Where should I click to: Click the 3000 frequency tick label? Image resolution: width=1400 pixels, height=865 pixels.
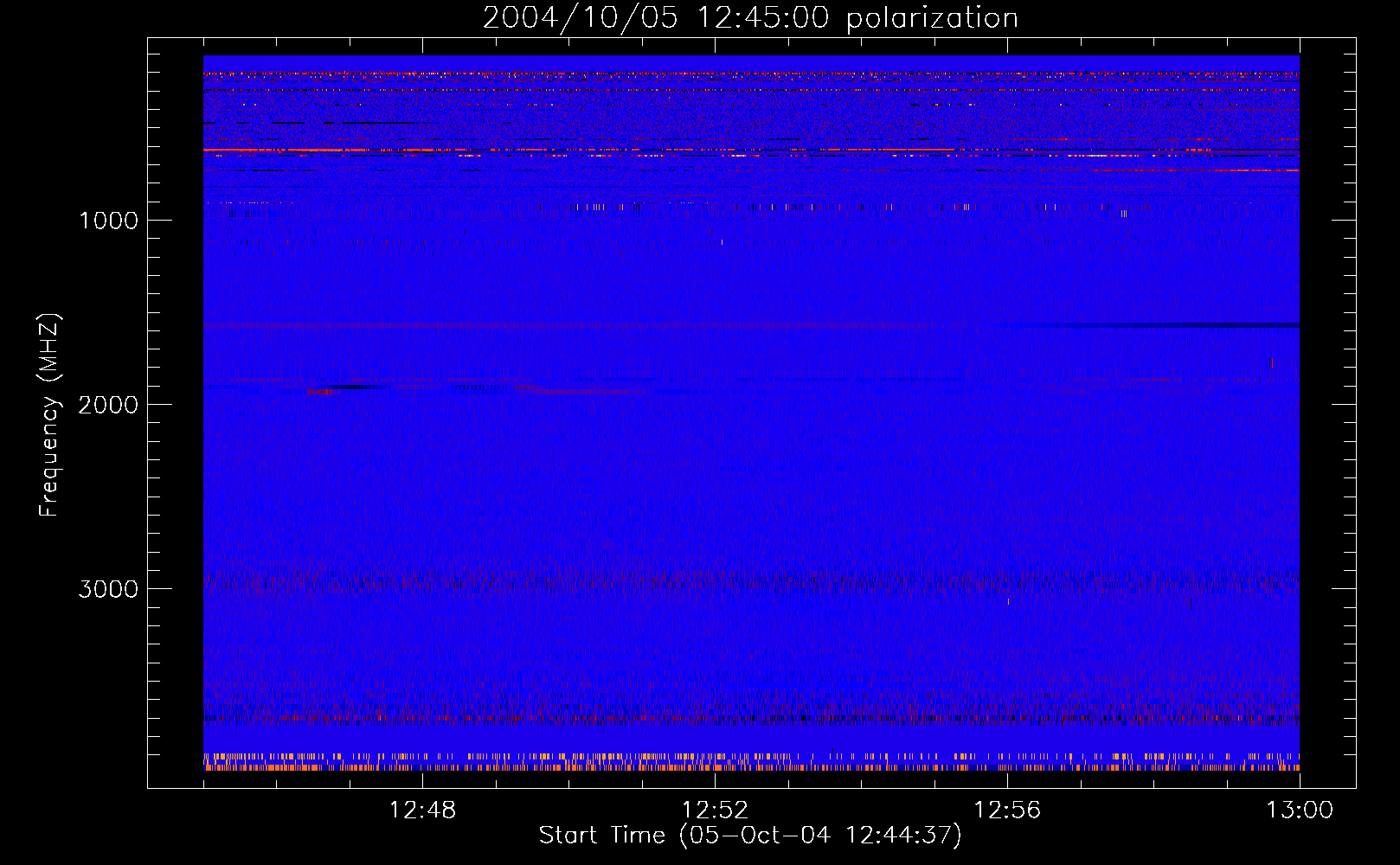108,589
